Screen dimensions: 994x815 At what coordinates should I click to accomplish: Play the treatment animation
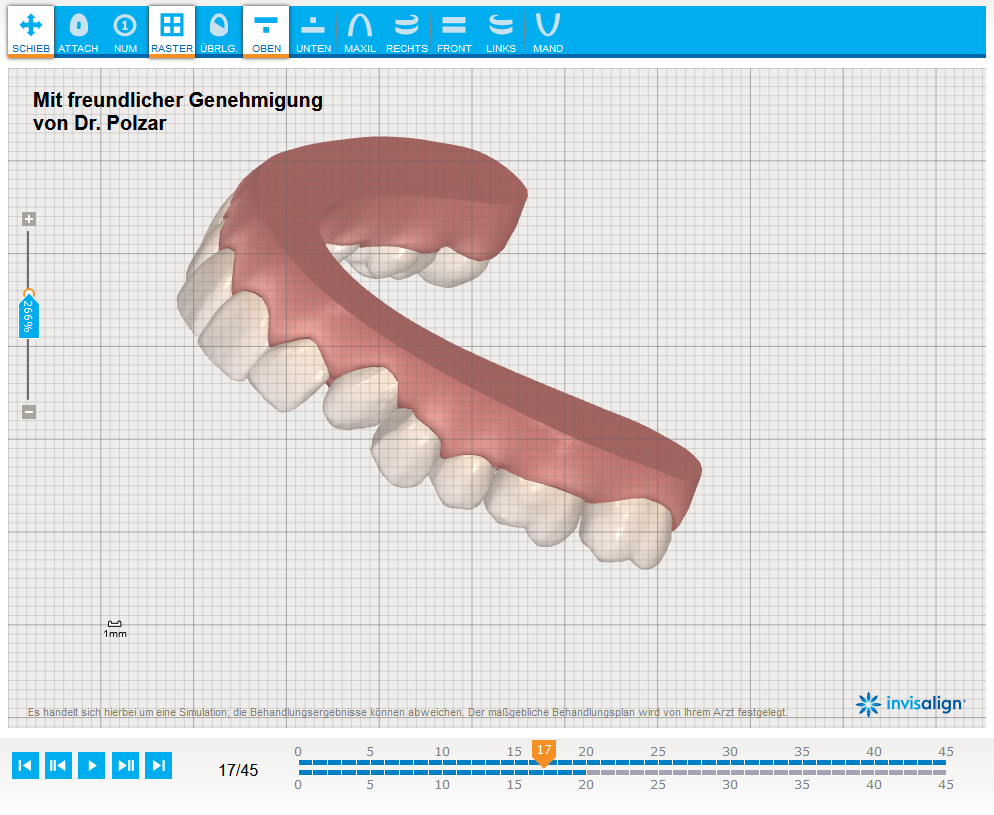92,766
